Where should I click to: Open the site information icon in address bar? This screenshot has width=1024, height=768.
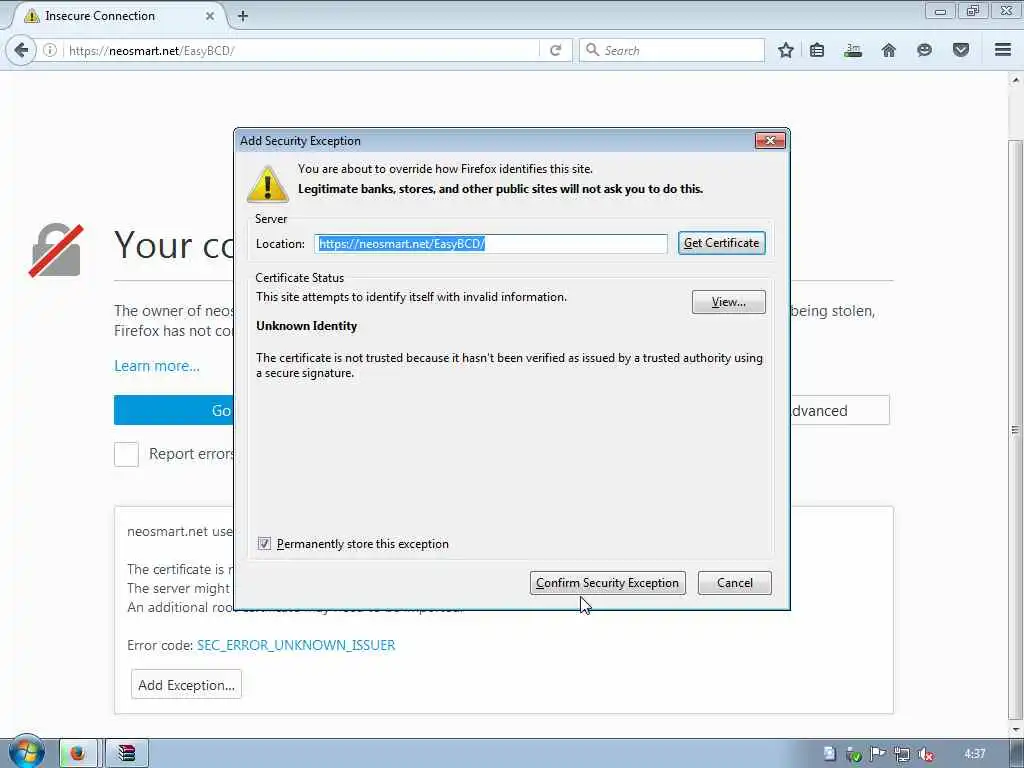pyautogui.click(x=50, y=50)
